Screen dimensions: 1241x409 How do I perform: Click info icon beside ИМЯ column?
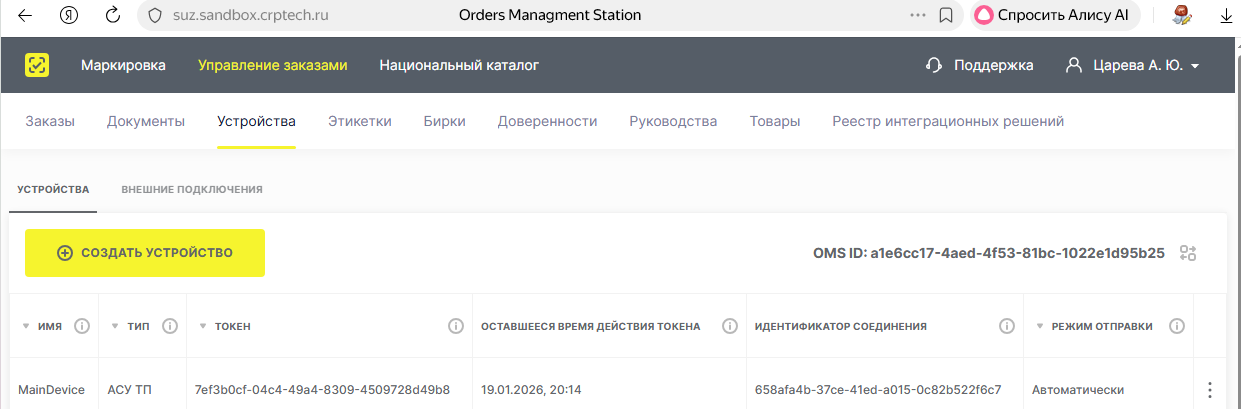tap(83, 326)
